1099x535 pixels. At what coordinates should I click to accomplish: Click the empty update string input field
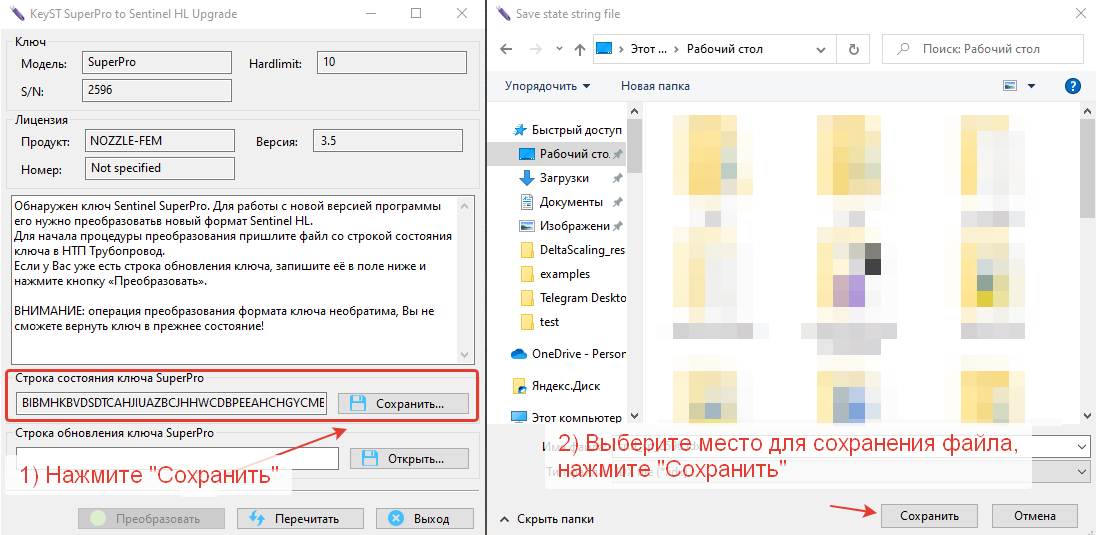(177, 459)
